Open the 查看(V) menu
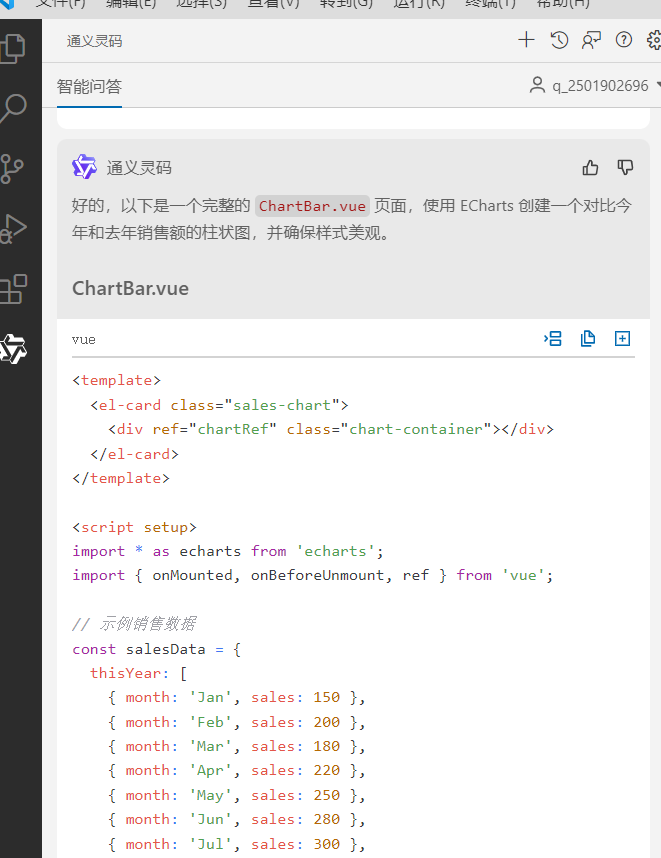The image size is (661, 858). tap(274, 3)
